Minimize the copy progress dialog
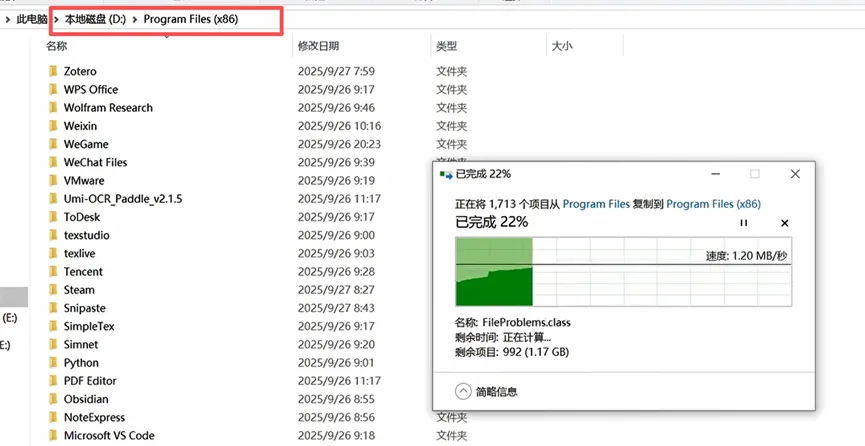 [716, 174]
